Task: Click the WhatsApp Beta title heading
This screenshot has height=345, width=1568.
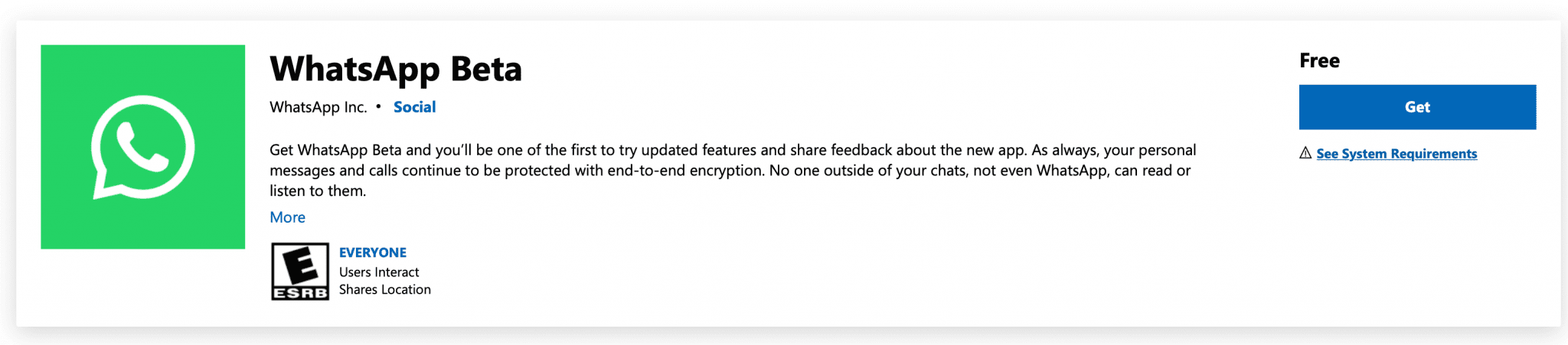Action: 396,69
